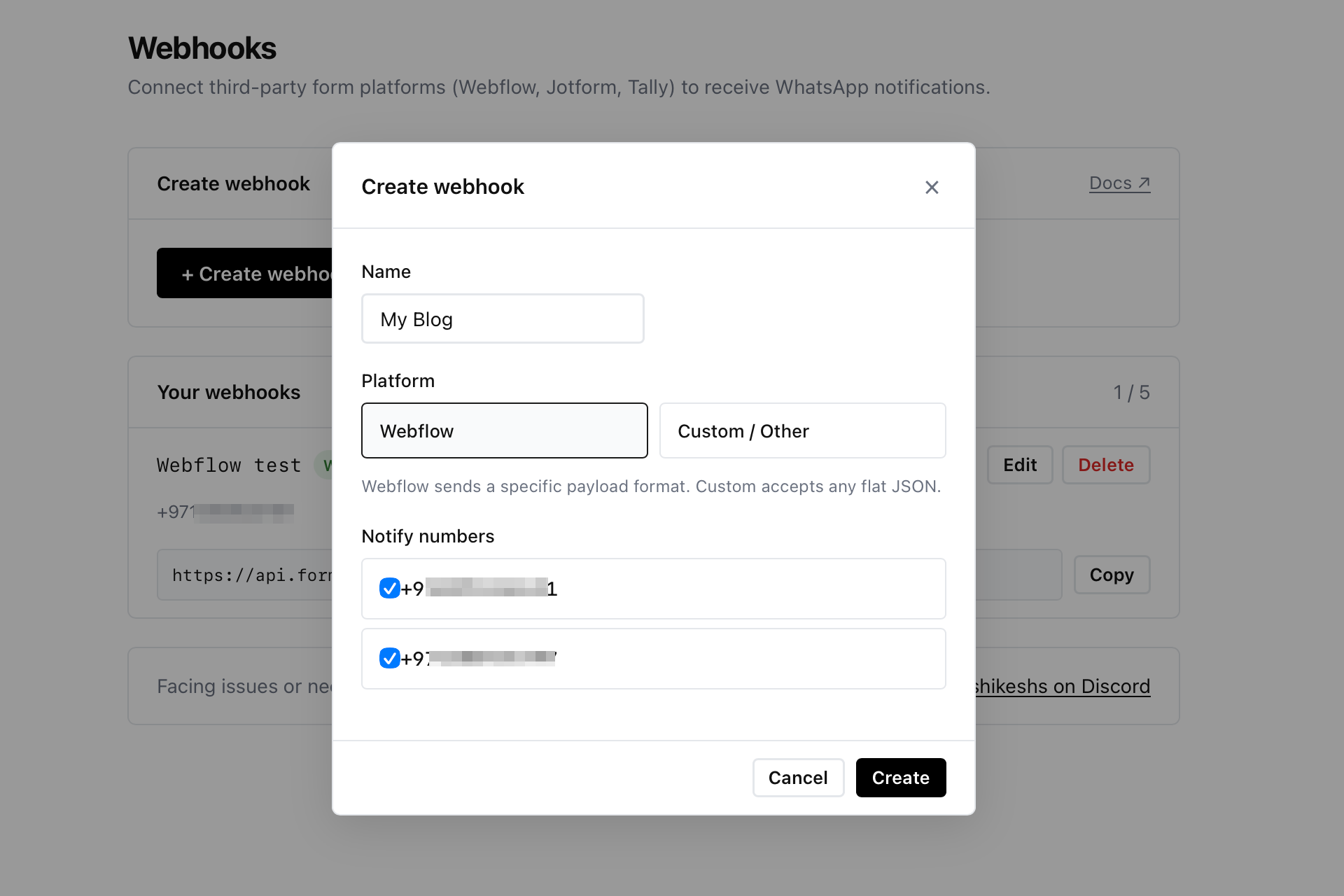Image resolution: width=1344 pixels, height=896 pixels.
Task: Click the Create button to save the webhook
Action: tap(900, 777)
